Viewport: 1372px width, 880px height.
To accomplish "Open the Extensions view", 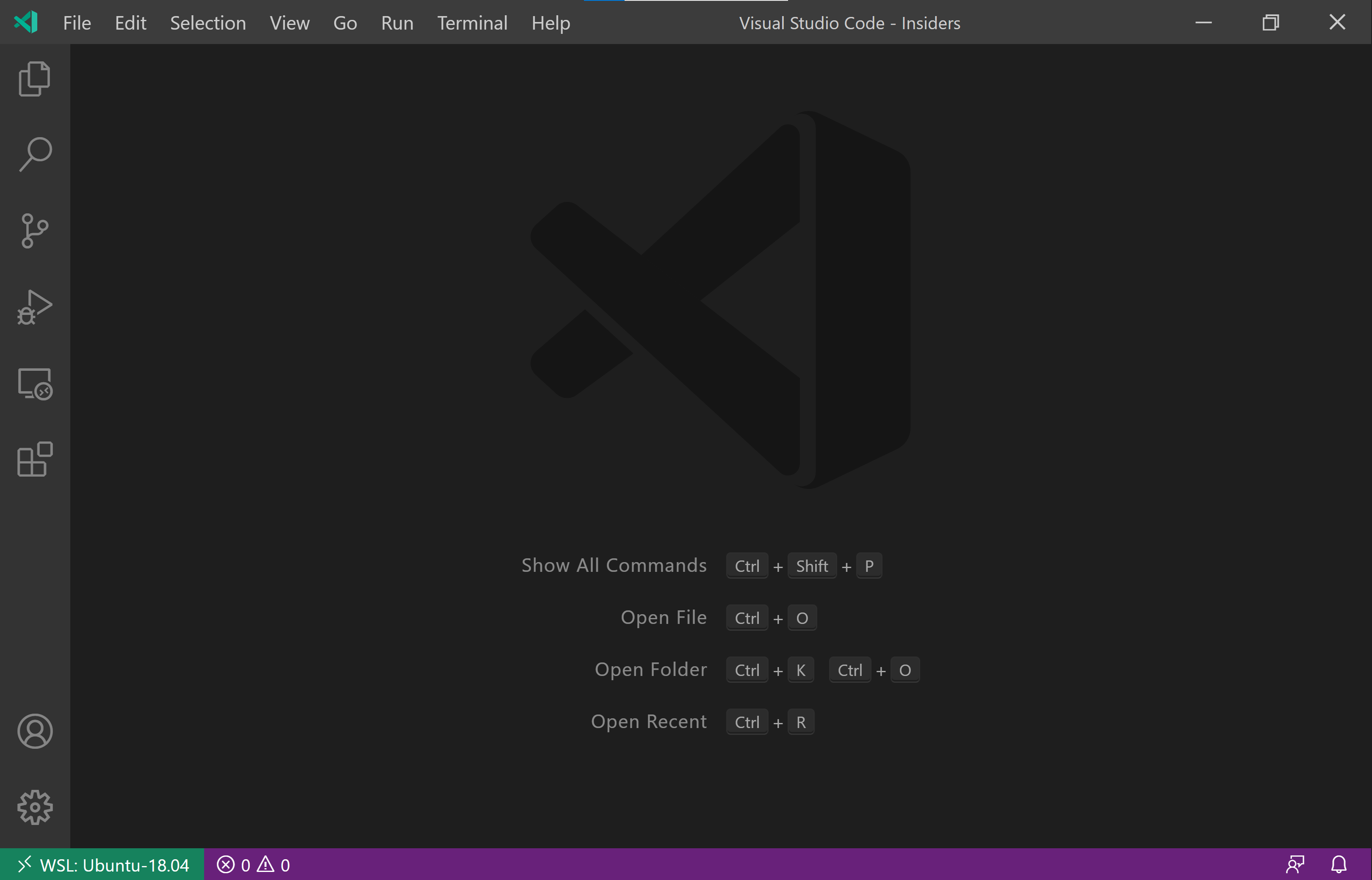I will (35, 459).
